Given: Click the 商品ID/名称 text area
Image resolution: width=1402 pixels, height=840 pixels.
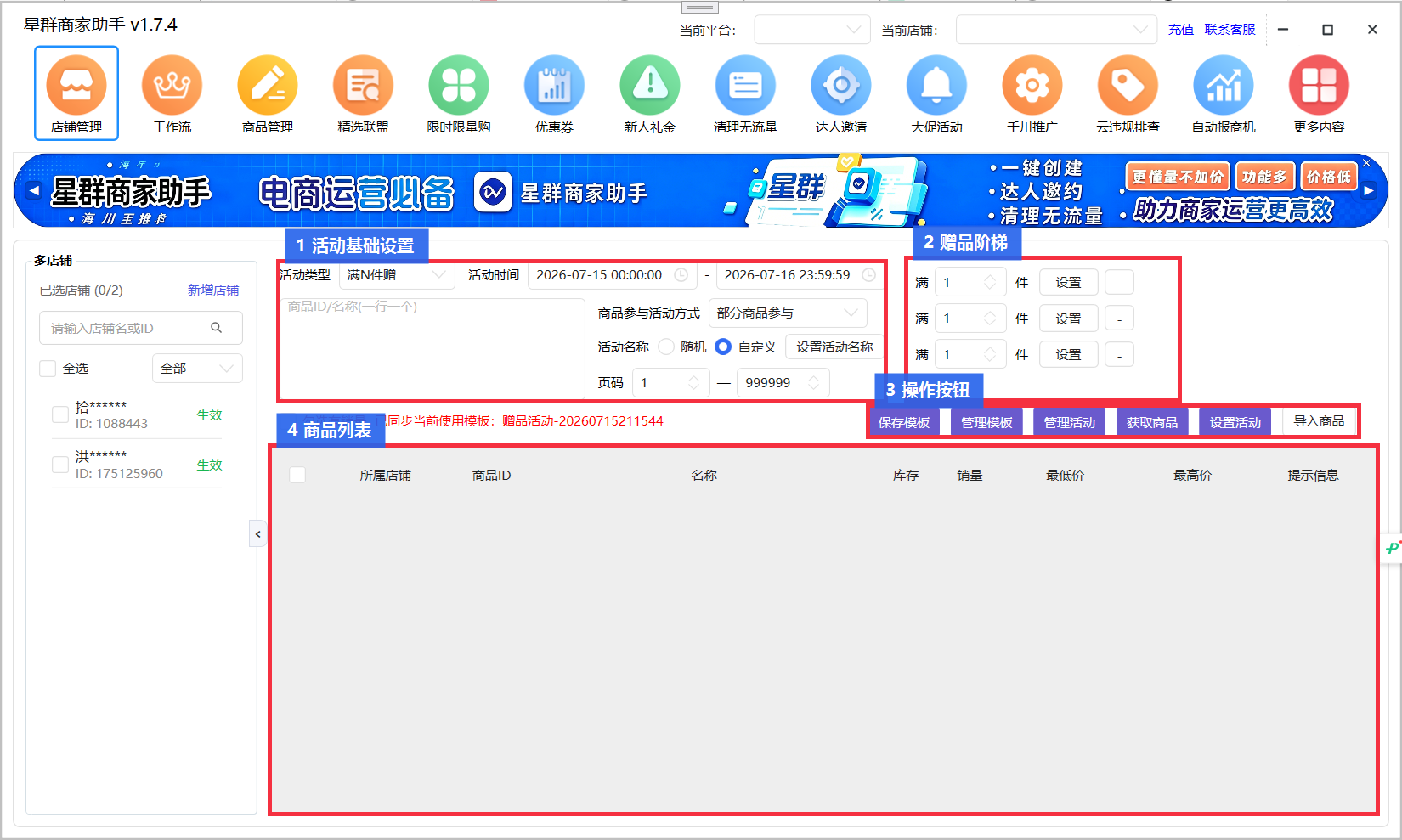Looking at the screenshot, I should click(x=432, y=348).
